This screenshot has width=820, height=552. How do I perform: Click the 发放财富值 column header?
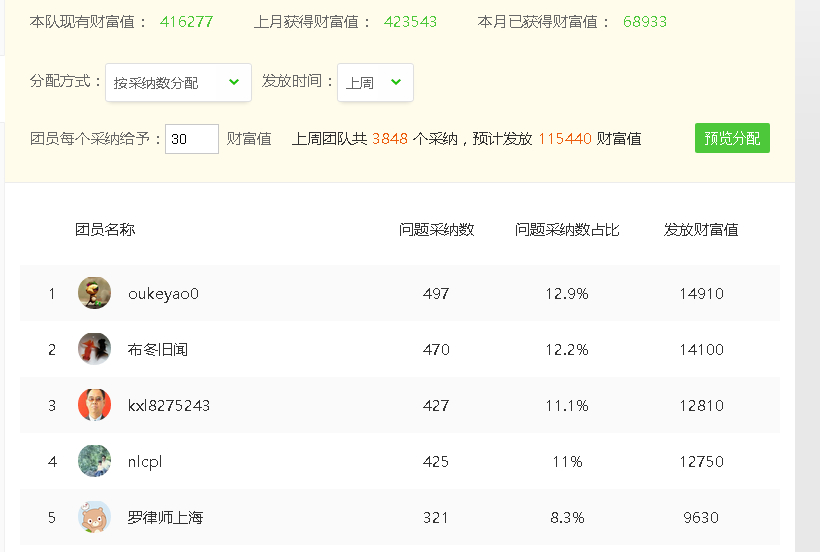[x=701, y=229]
